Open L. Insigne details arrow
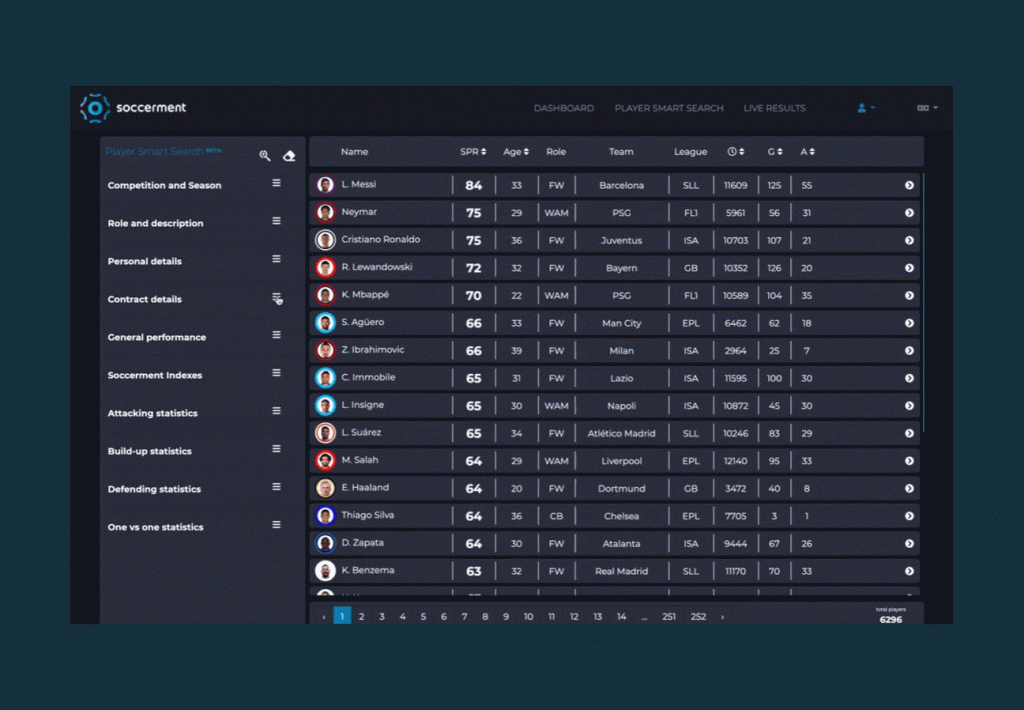Image resolution: width=1024 pixels, height=710 pixels. (909, 406)
